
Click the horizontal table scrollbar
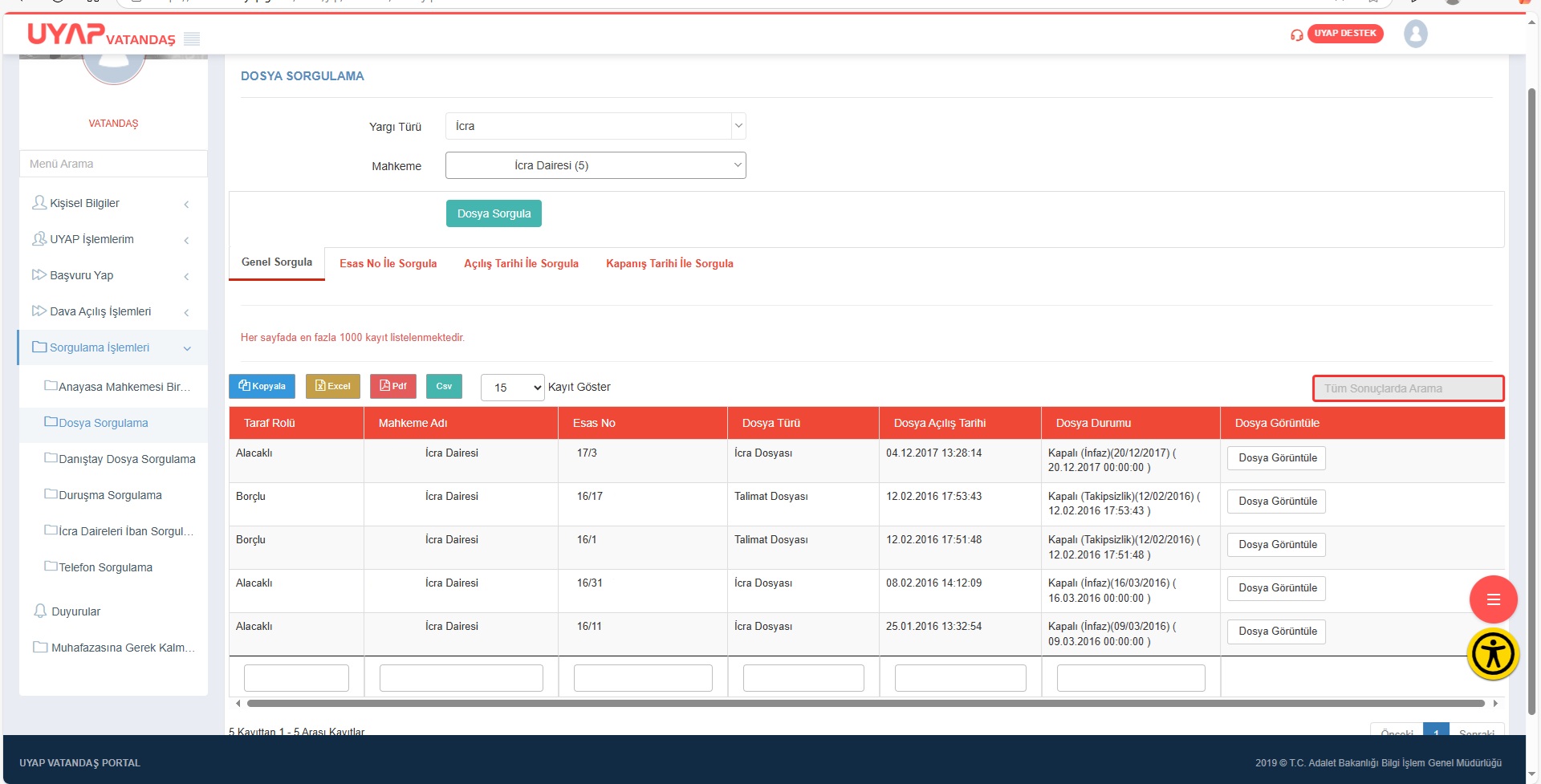[x=865, y=704]
